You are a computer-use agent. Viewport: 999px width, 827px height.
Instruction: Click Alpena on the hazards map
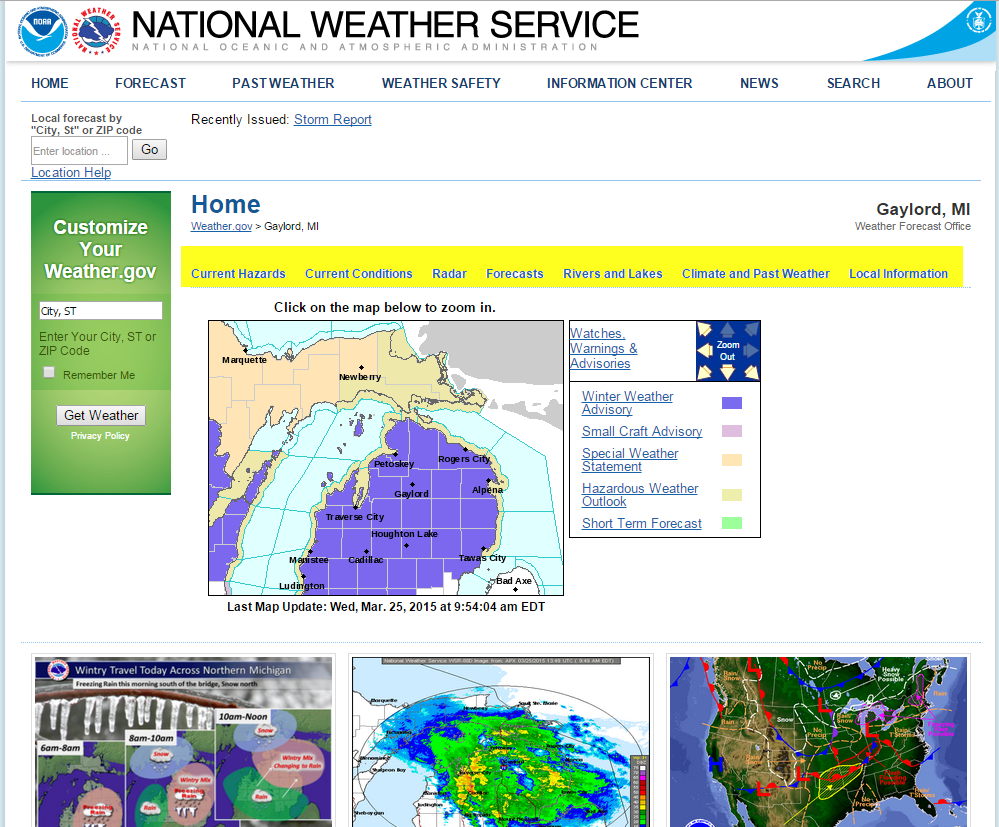(487, 489)
